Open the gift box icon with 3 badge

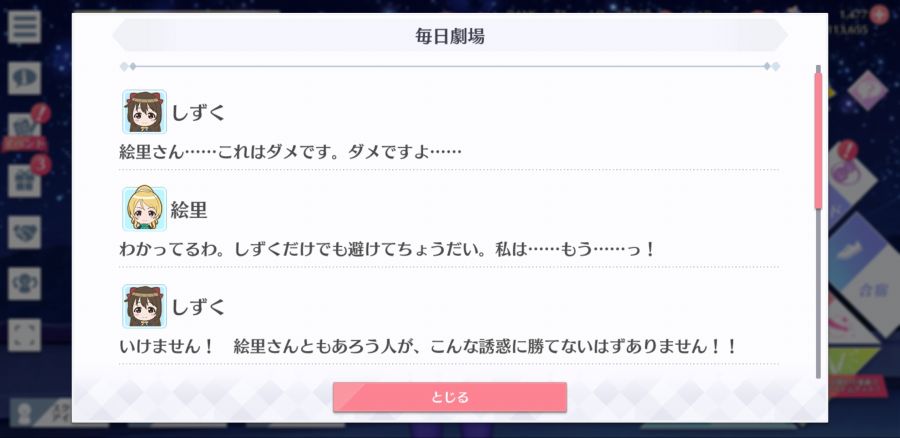pyautogui.click(x=25, y=180)
